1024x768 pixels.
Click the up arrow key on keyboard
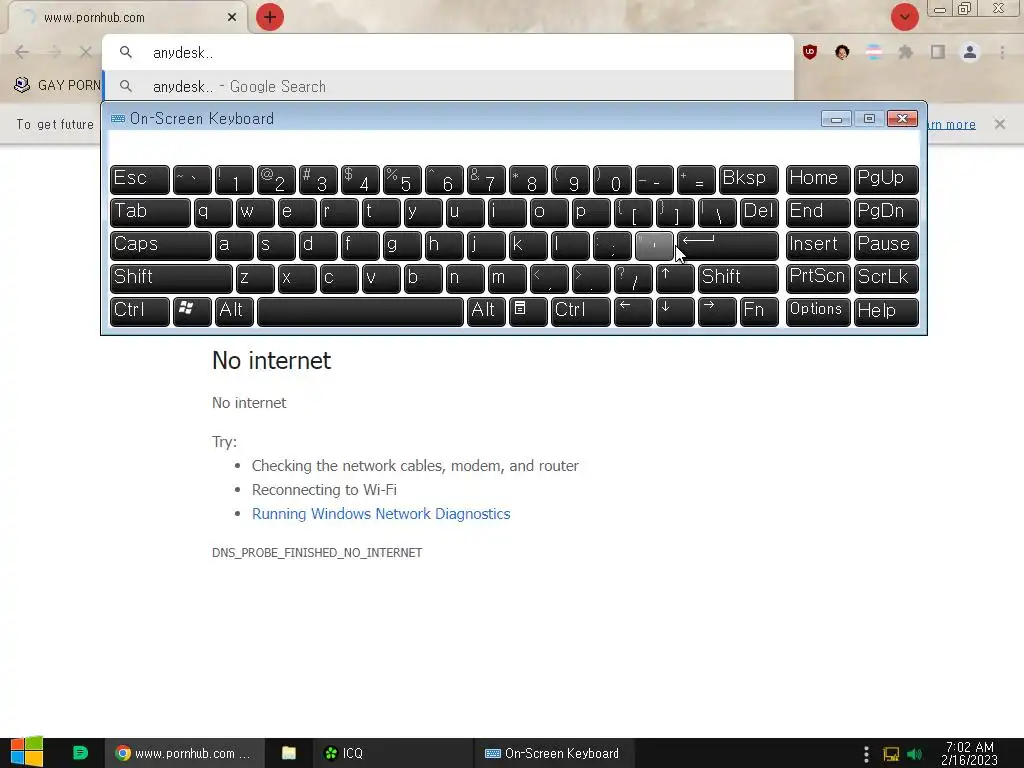(x=675, y=278)
